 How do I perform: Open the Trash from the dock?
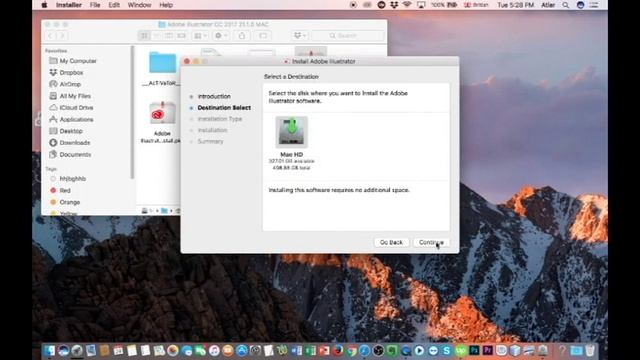(x=590, y=350)
